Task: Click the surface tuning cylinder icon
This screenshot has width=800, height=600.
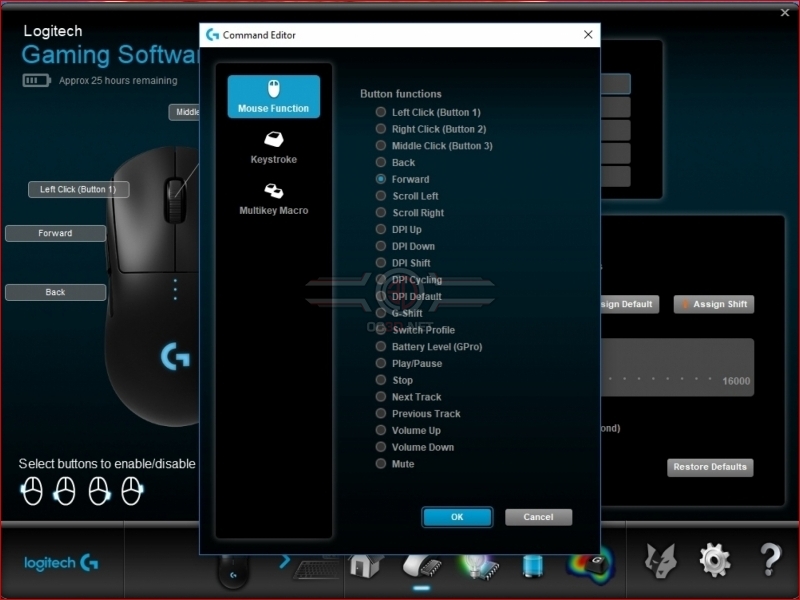Action: pos(530,566)
